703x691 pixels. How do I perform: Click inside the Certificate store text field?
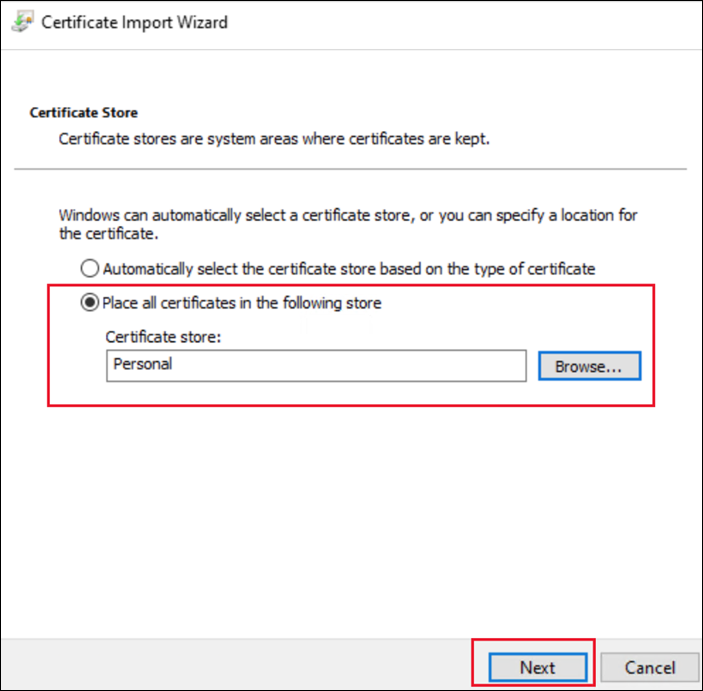click(316, 365)
